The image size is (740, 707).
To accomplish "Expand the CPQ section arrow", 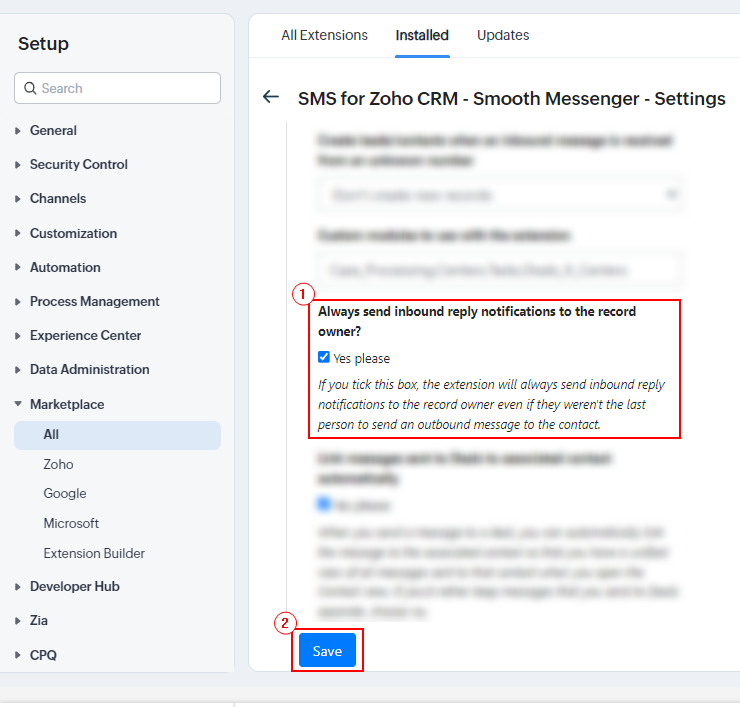I will (17, 655).
